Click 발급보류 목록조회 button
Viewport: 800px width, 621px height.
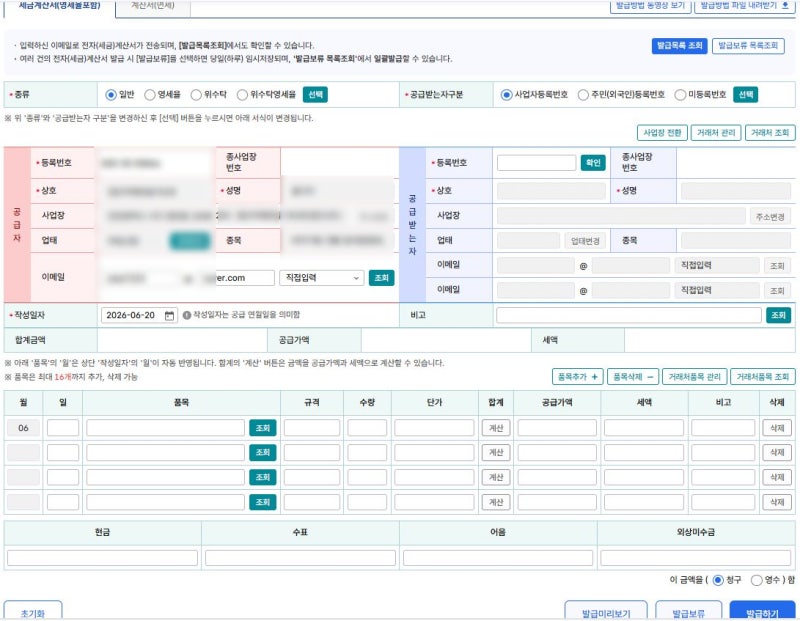[748, 46]
